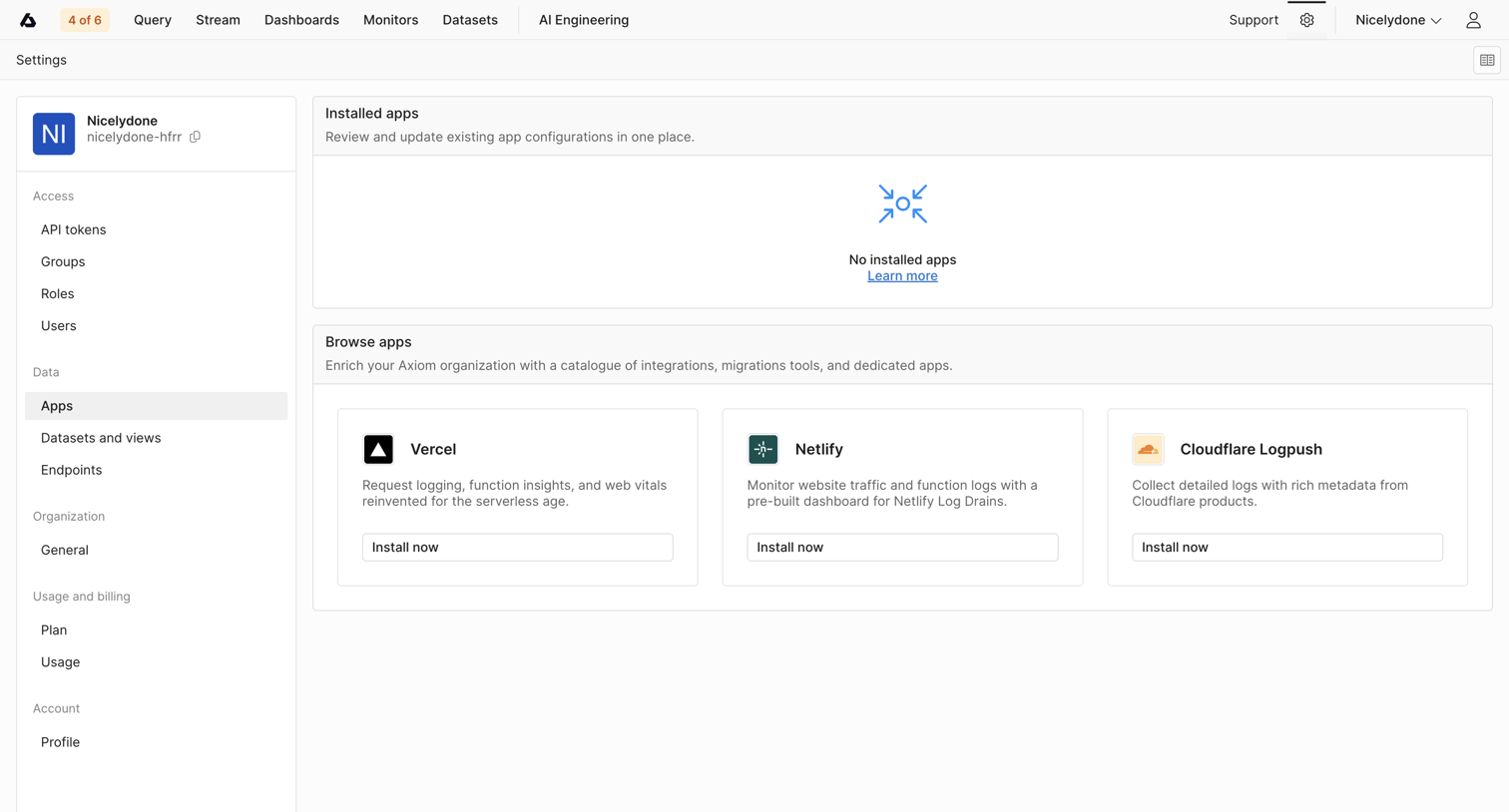1509x812 pixels.
Task: Toggle the side panel layout icon
Action: click(x=1487, y=60)
